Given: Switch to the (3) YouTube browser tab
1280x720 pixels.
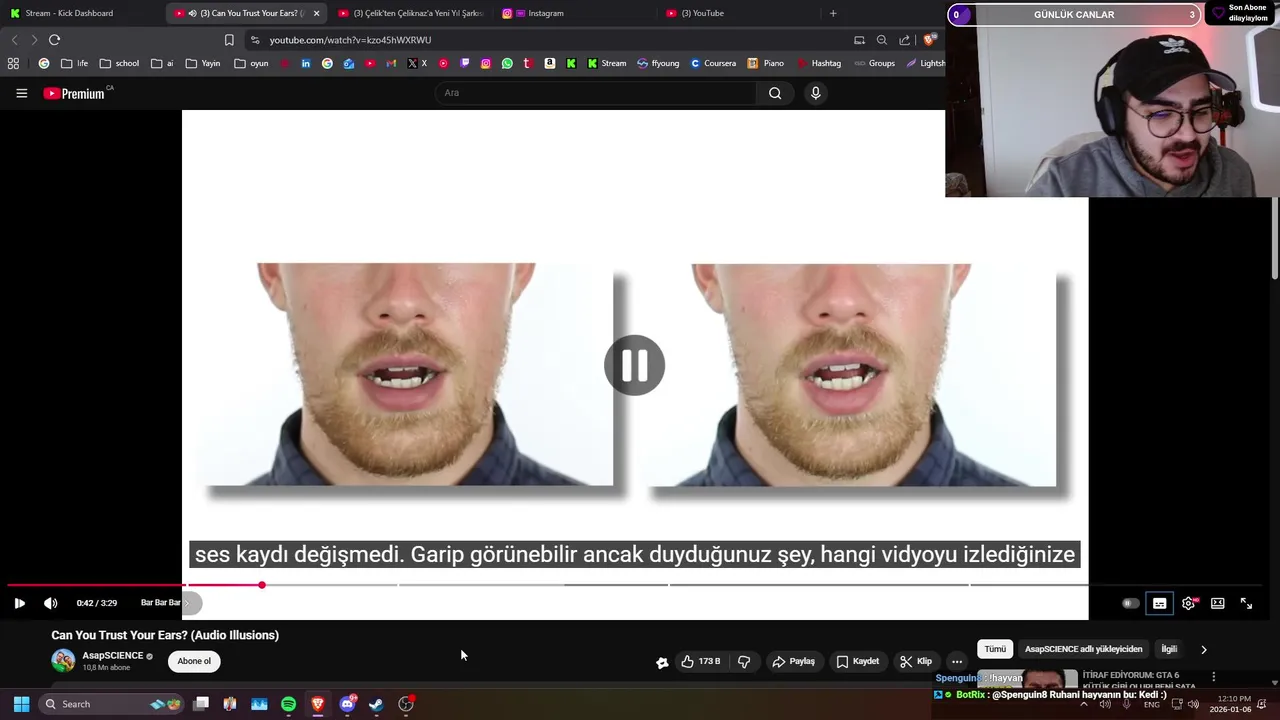Looking at the screenshot, I should (738, 13).
